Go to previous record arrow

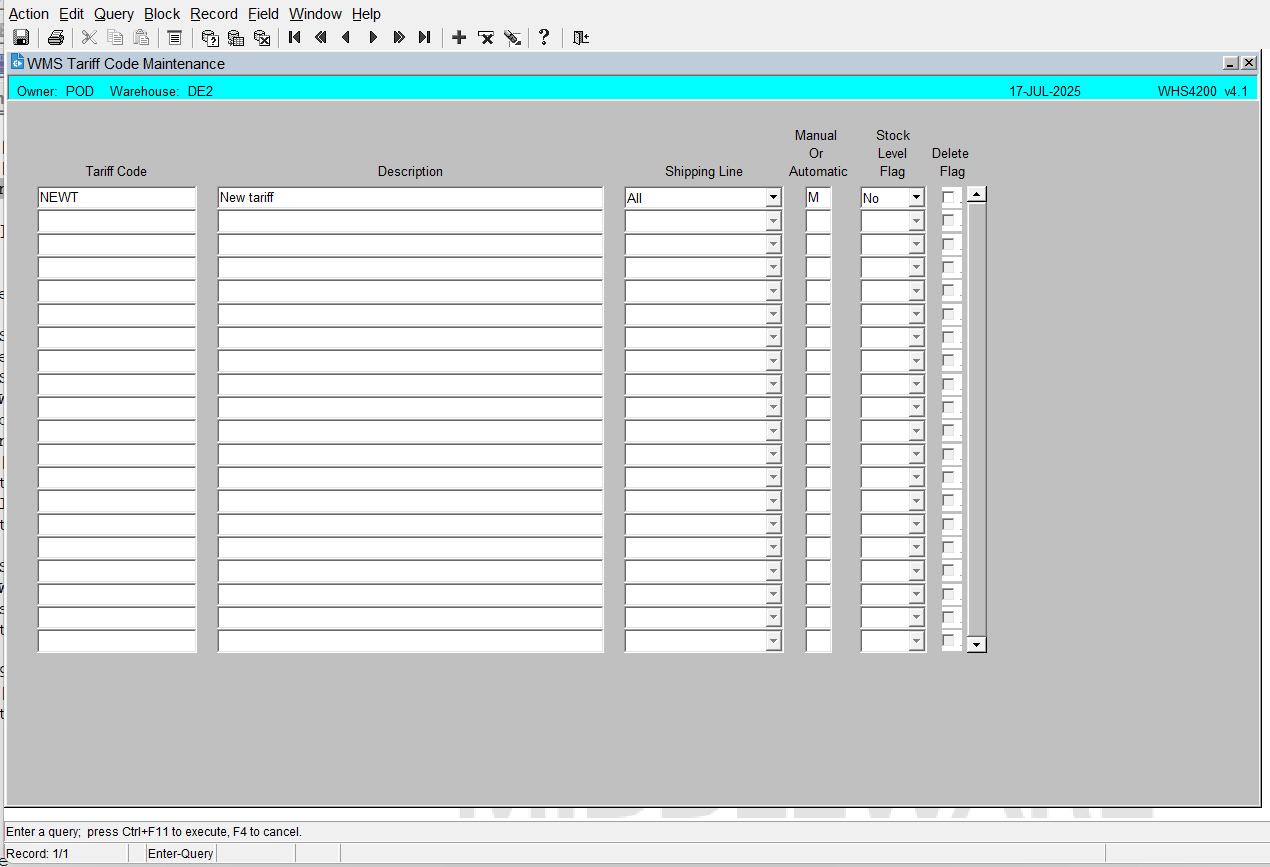[347, 38]
